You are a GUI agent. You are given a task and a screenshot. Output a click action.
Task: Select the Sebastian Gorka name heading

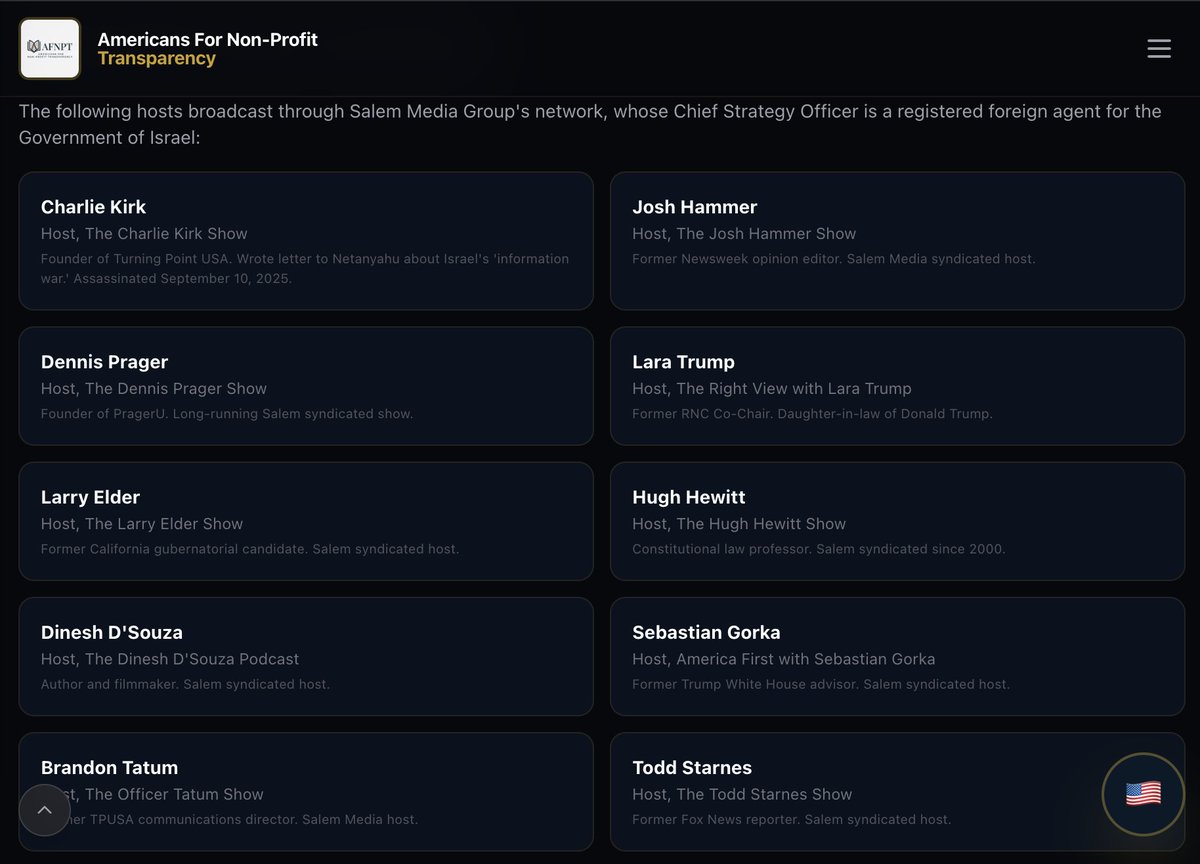coord(706,632)
